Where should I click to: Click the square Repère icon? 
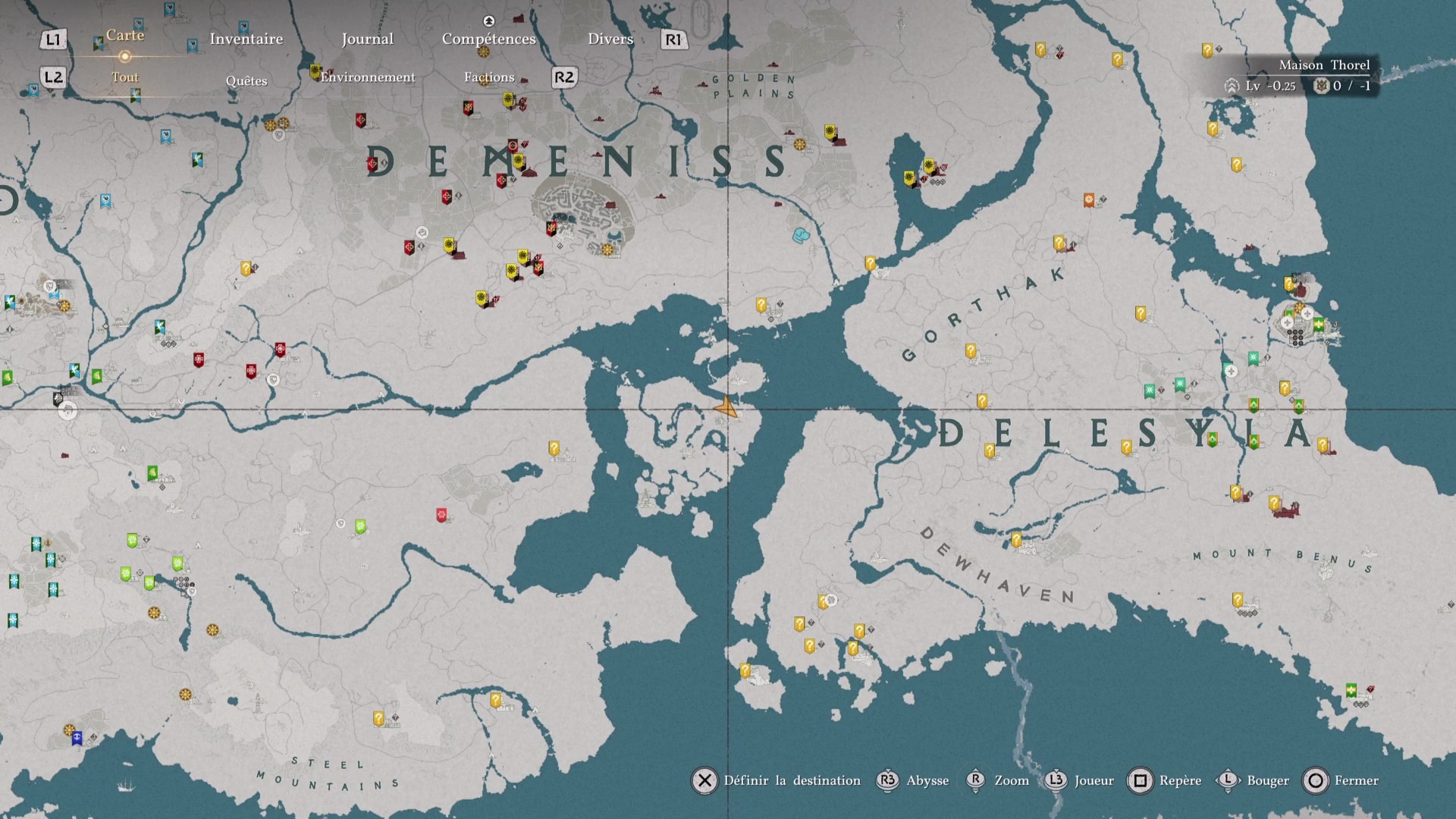(1140, 780)
